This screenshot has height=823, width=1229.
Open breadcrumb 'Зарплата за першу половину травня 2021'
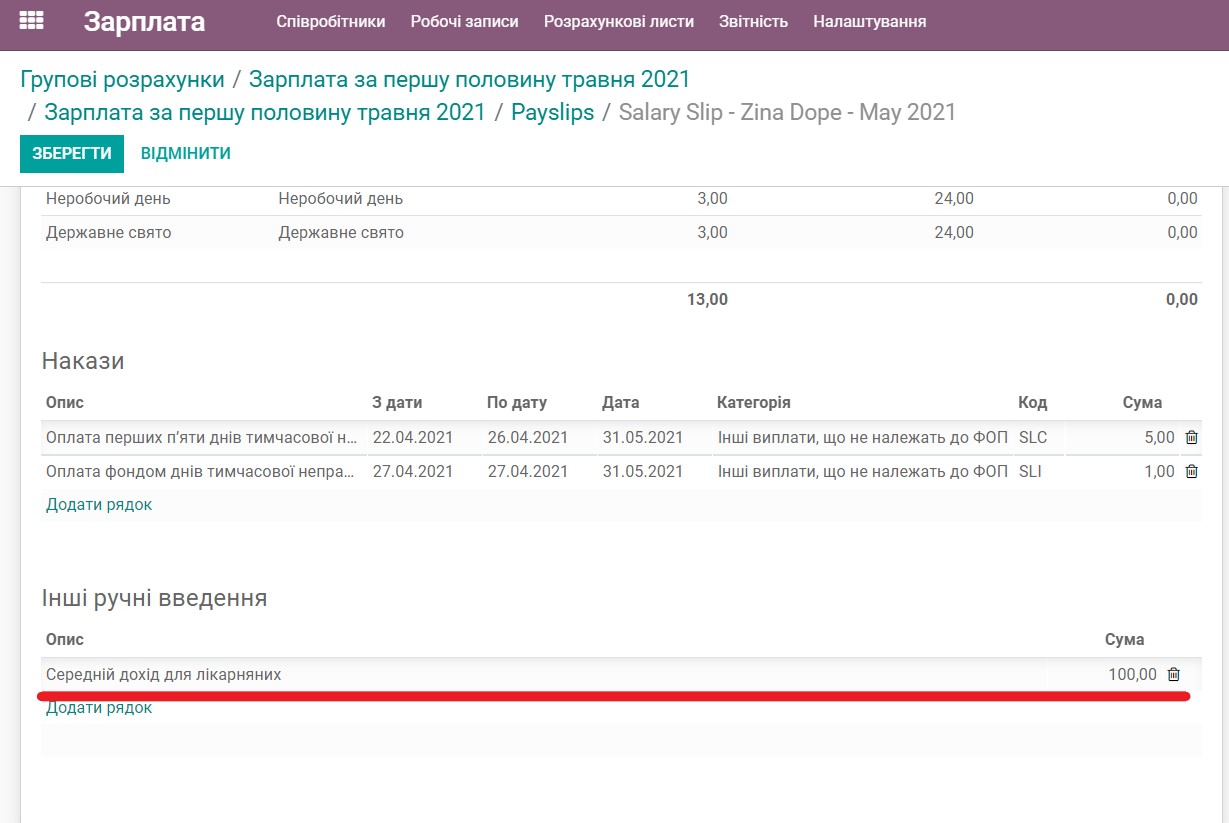(470, 78)
